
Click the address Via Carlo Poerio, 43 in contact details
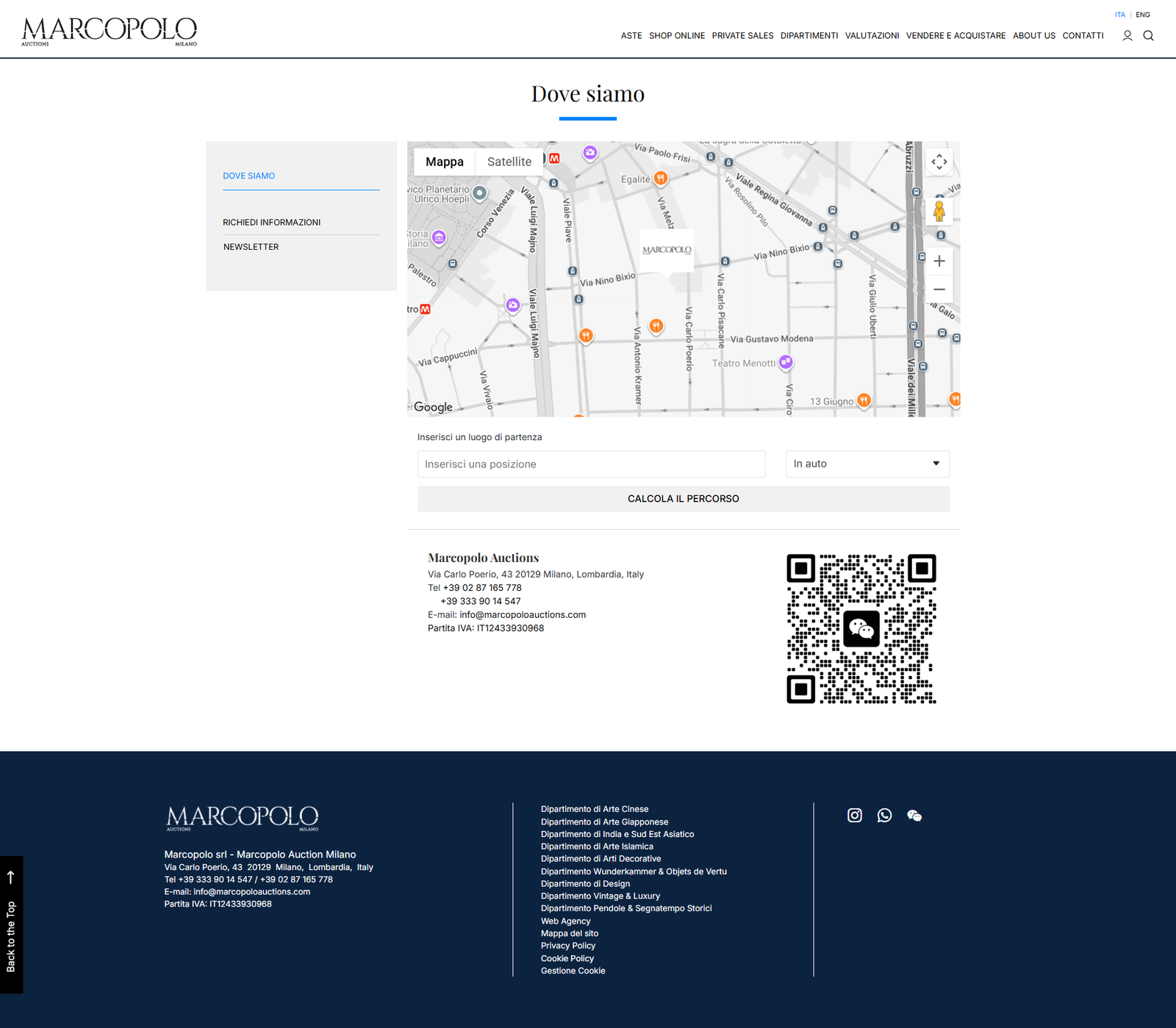tap(536, 575)
